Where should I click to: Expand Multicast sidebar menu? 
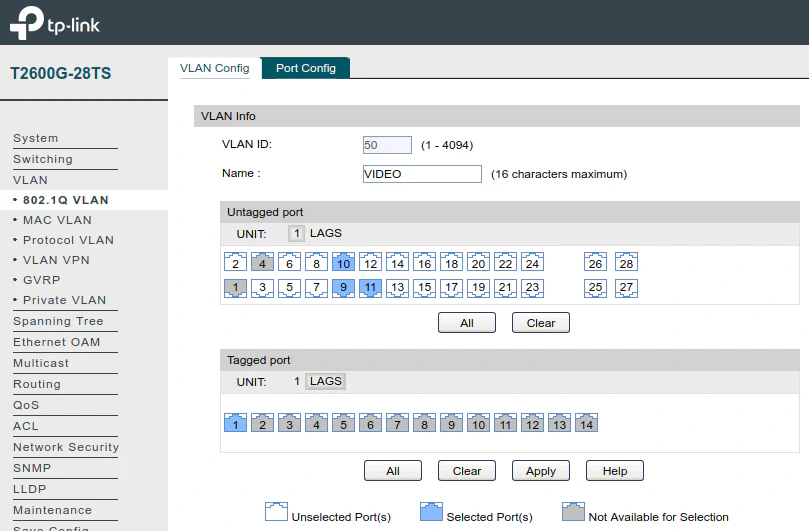point(41,363)
